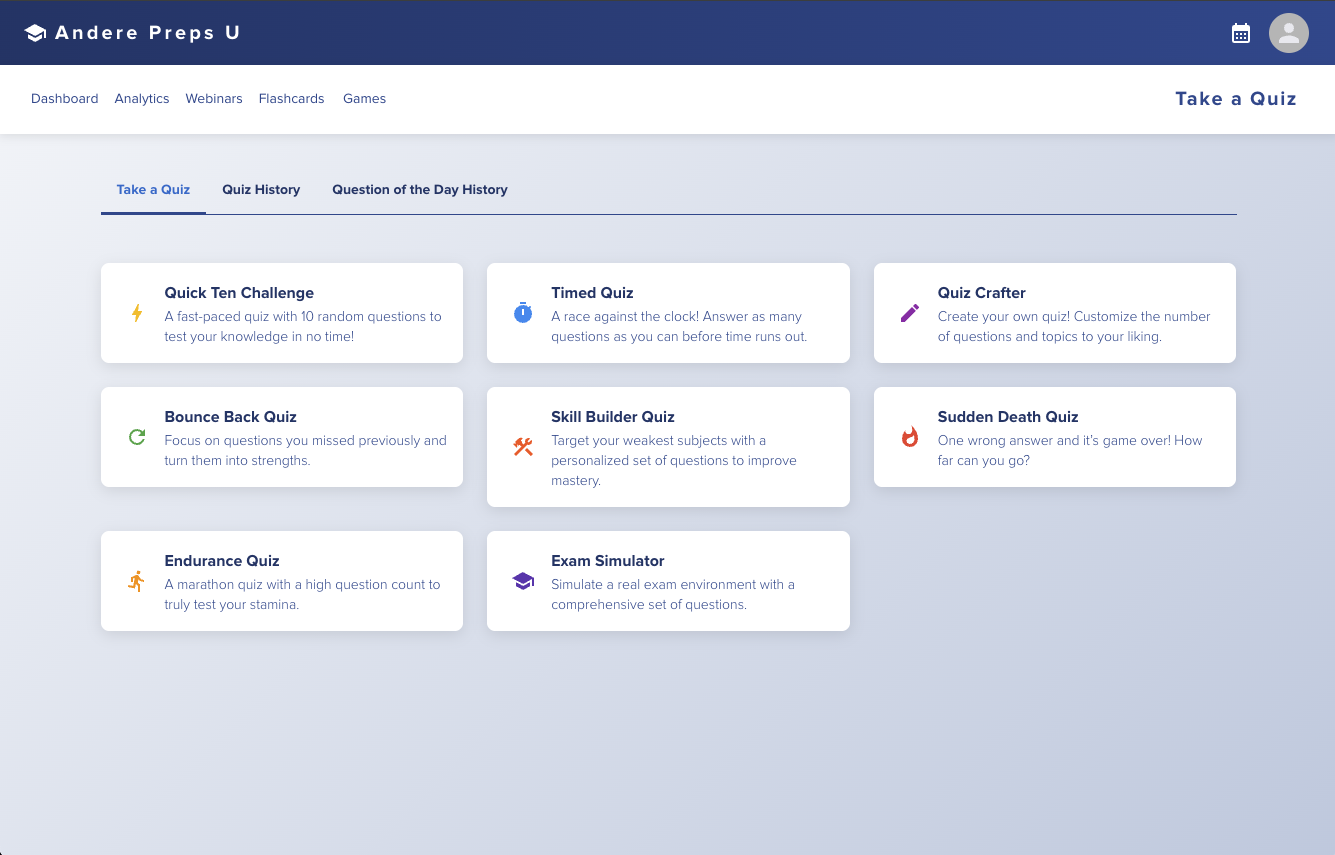Click the tools icon for Skill Builder

(x=523, y=447)
